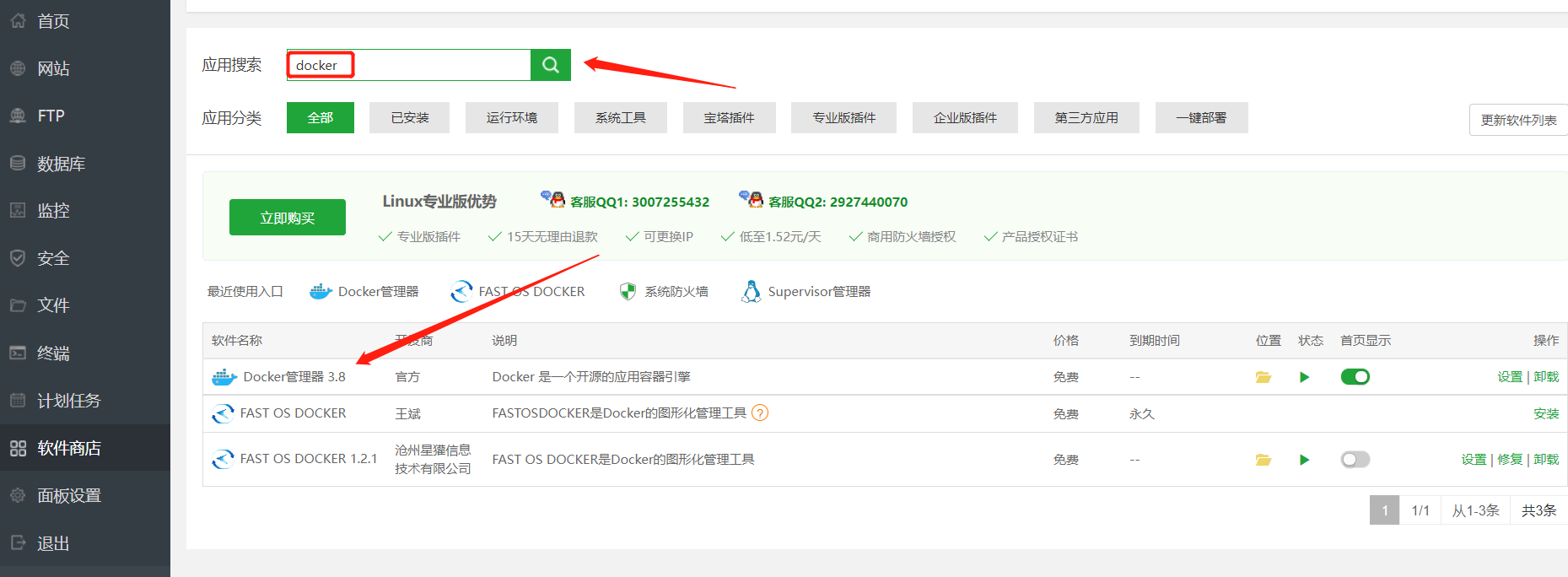Click the 退出 logout icon in sidebar
Image resolution: width=1568 pixels, height=577 pixels.
tap(18, 542)
